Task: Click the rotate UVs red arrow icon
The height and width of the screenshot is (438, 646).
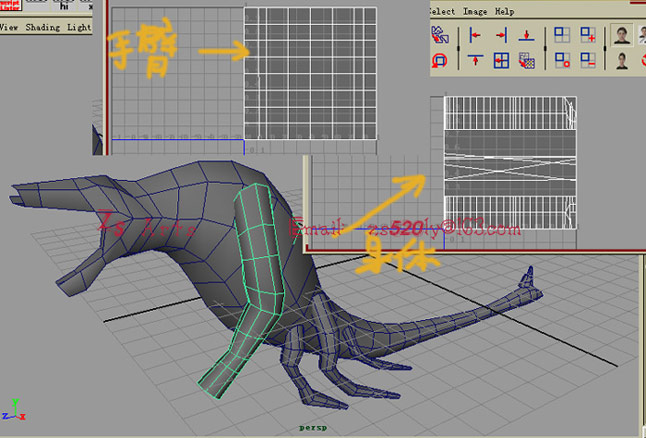Action: click(x=439, y=60)
